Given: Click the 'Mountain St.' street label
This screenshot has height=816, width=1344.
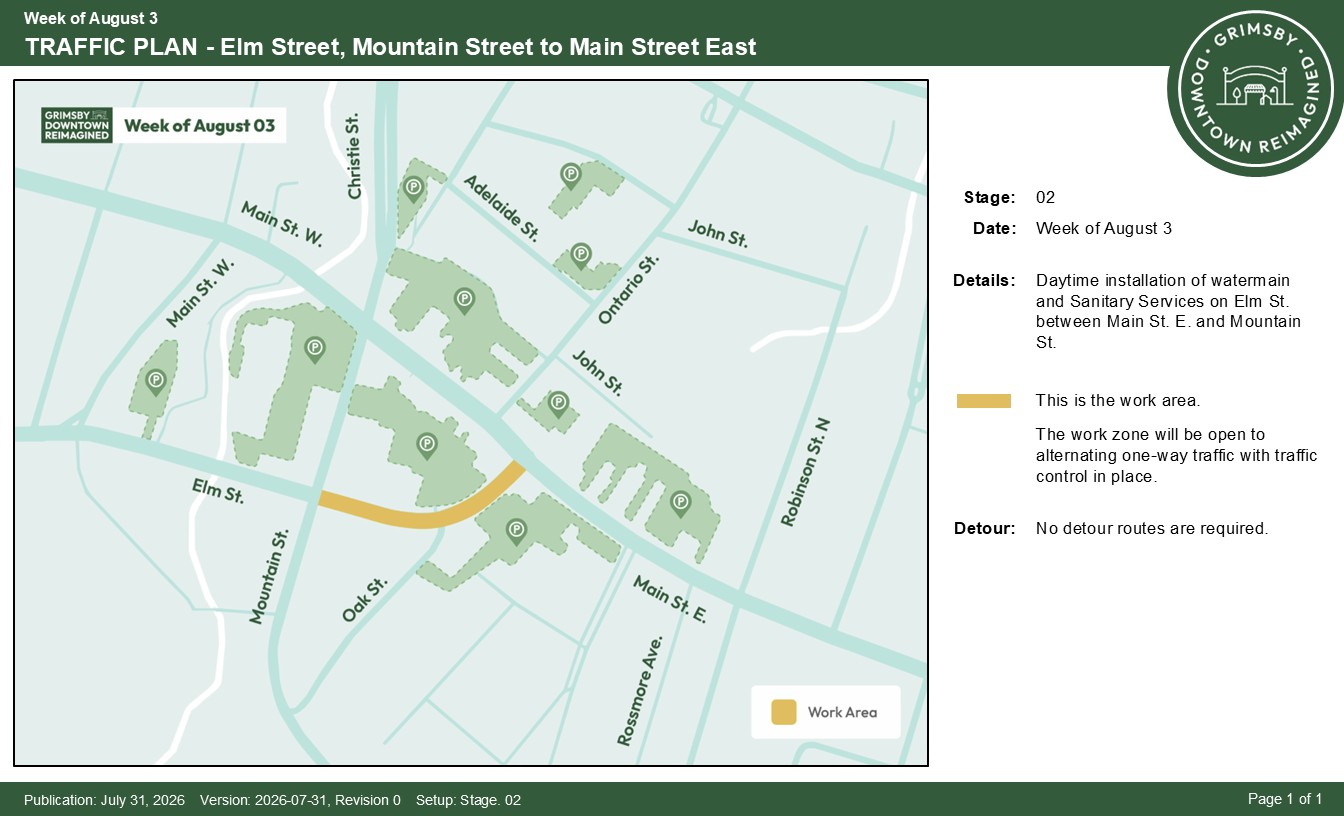Looking at the screenshot, I should pos(269,577).
